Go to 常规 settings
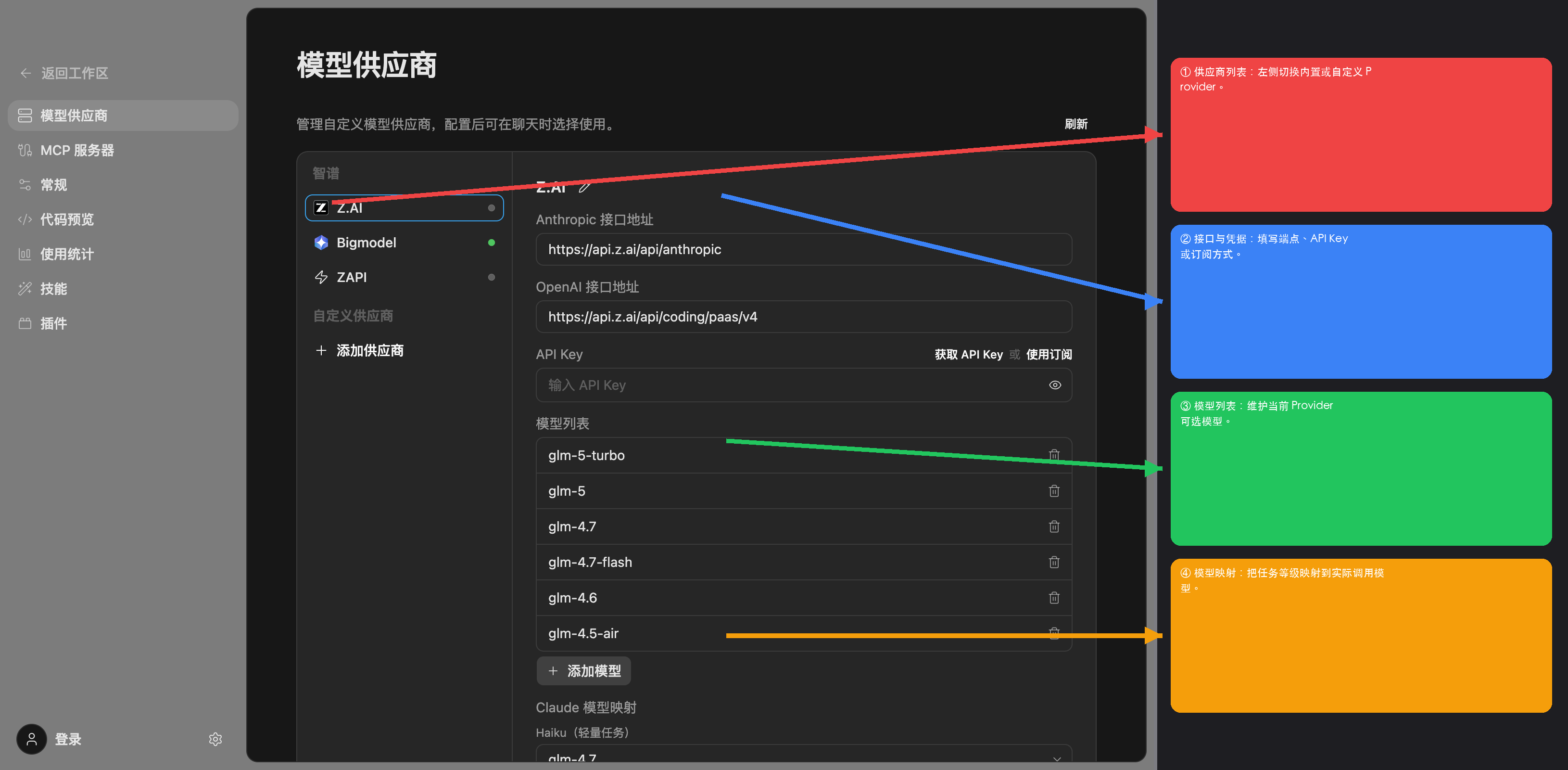The height and width of the screenshot is (770, 1568). tap(123, 185)
